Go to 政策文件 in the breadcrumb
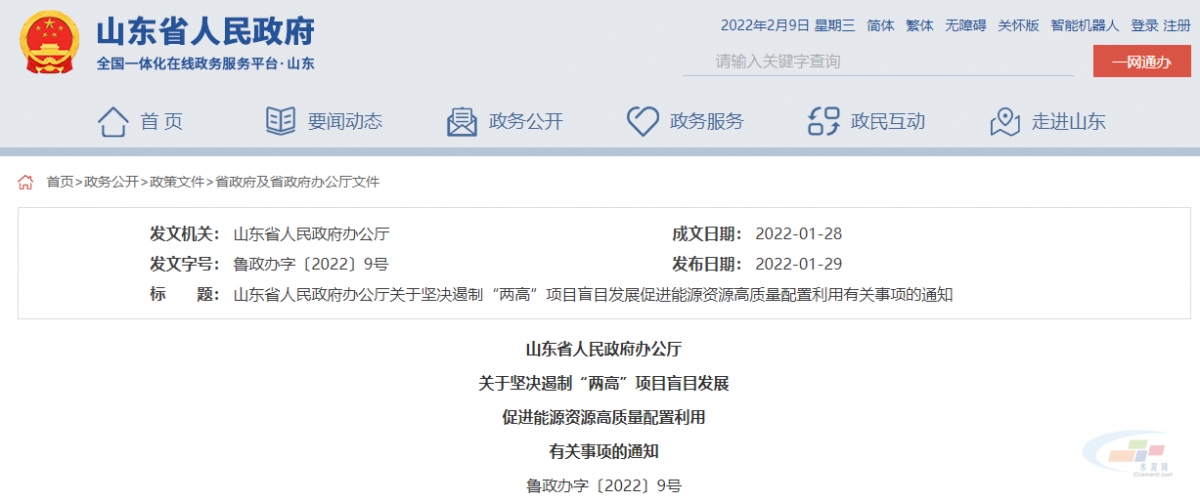The width and height of the screenshot is (1200, 502). click(176, 182)
